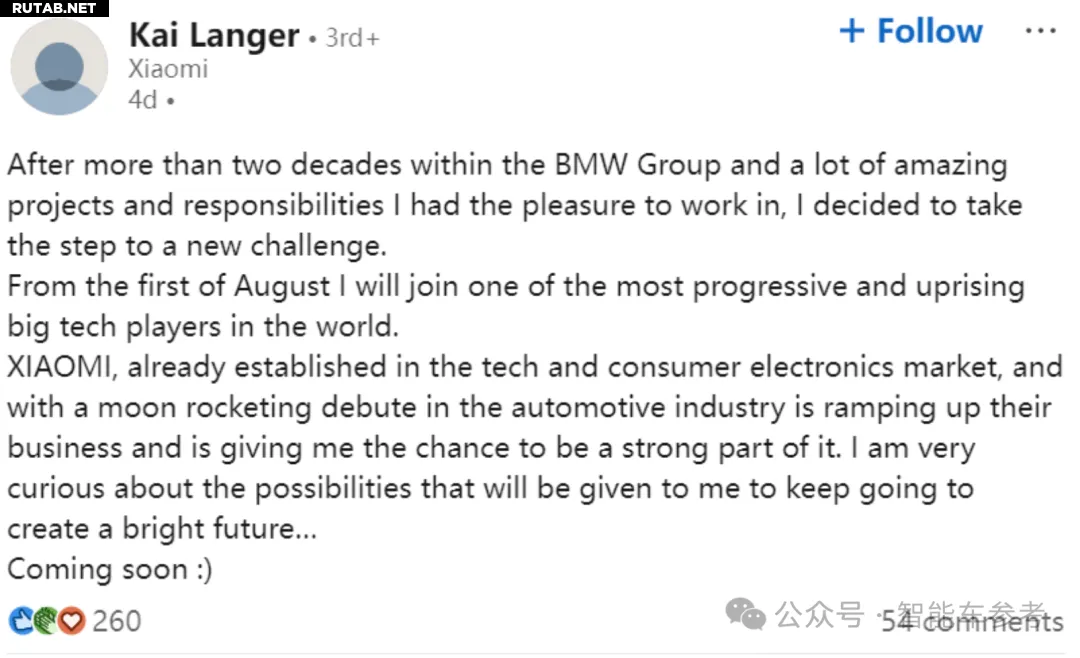The height and width of the screenshot is (658, 1080).
Task: Click the 4d post timestamp
Action: coord(143,100)
